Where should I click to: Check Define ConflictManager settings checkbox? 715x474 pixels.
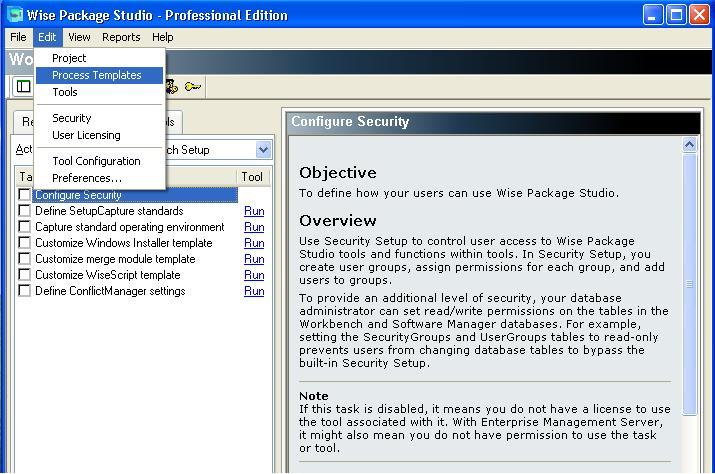pyautogui.click(x=24, y=290)
